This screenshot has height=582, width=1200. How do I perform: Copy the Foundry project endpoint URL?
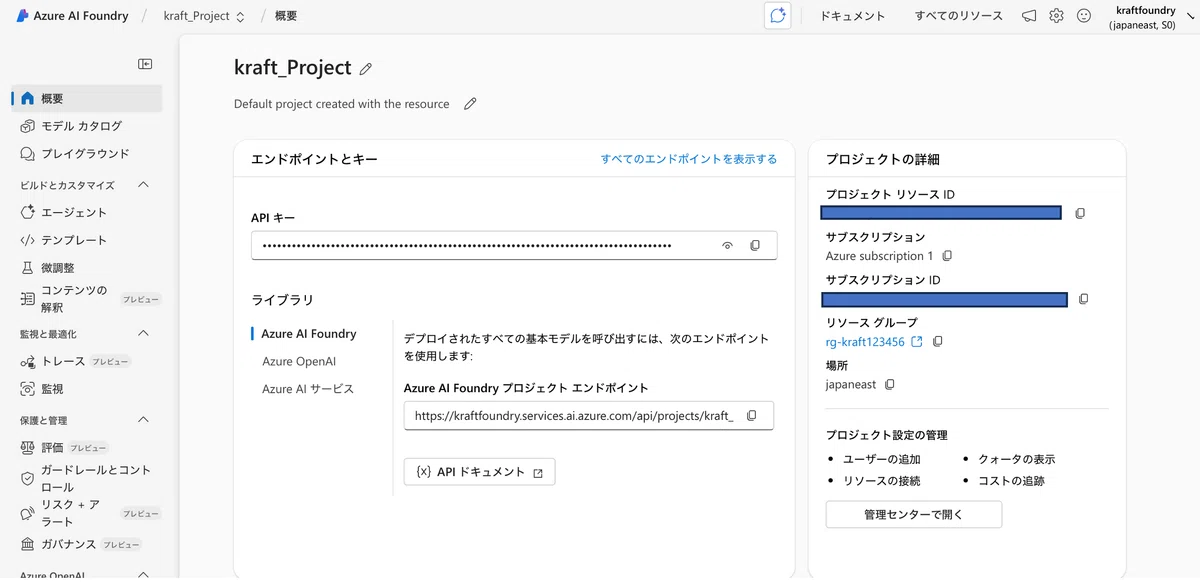(x=752, y=416)
